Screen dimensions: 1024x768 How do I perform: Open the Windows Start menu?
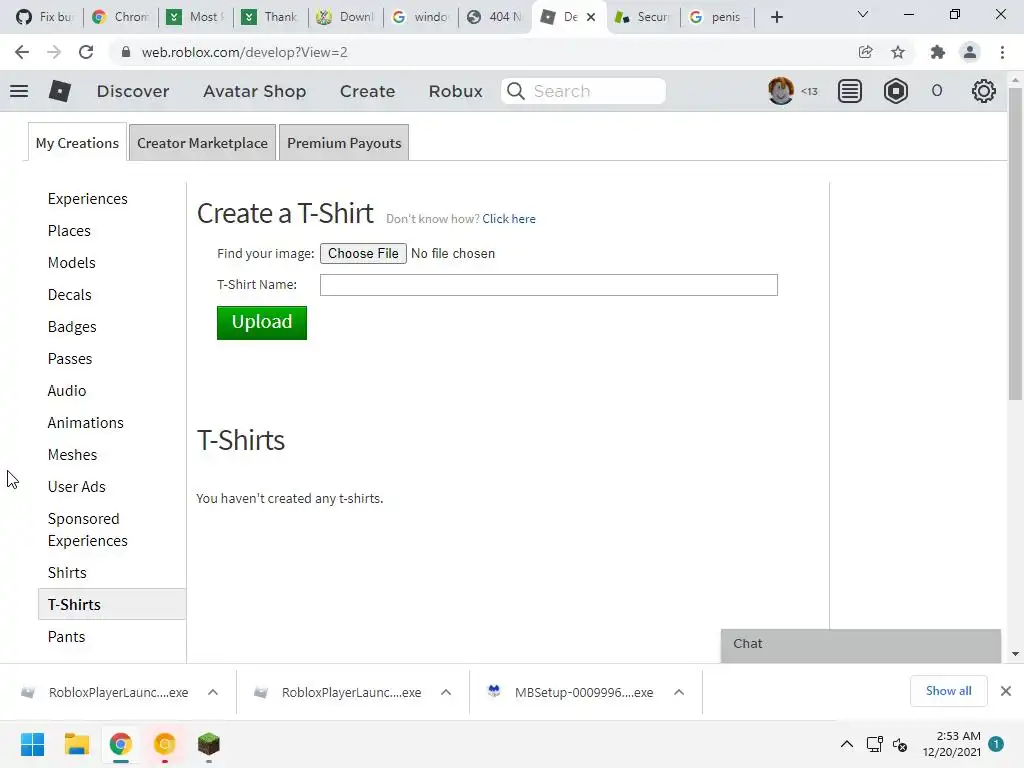point(32,744)
